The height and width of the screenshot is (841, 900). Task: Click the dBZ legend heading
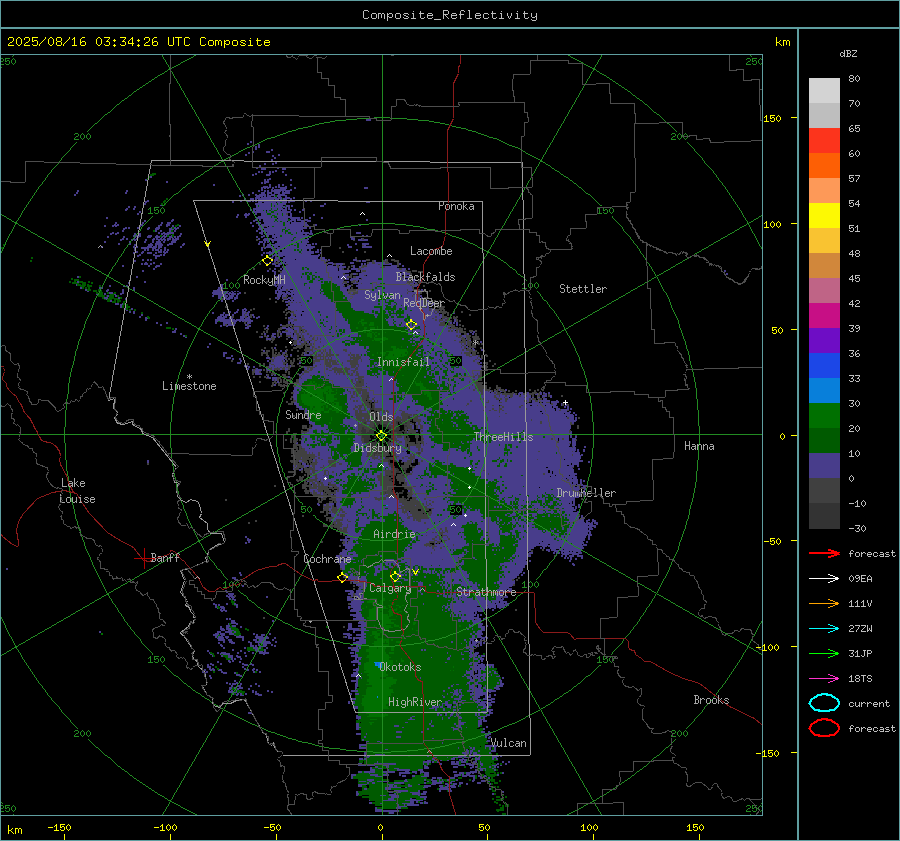coord(848,54)
